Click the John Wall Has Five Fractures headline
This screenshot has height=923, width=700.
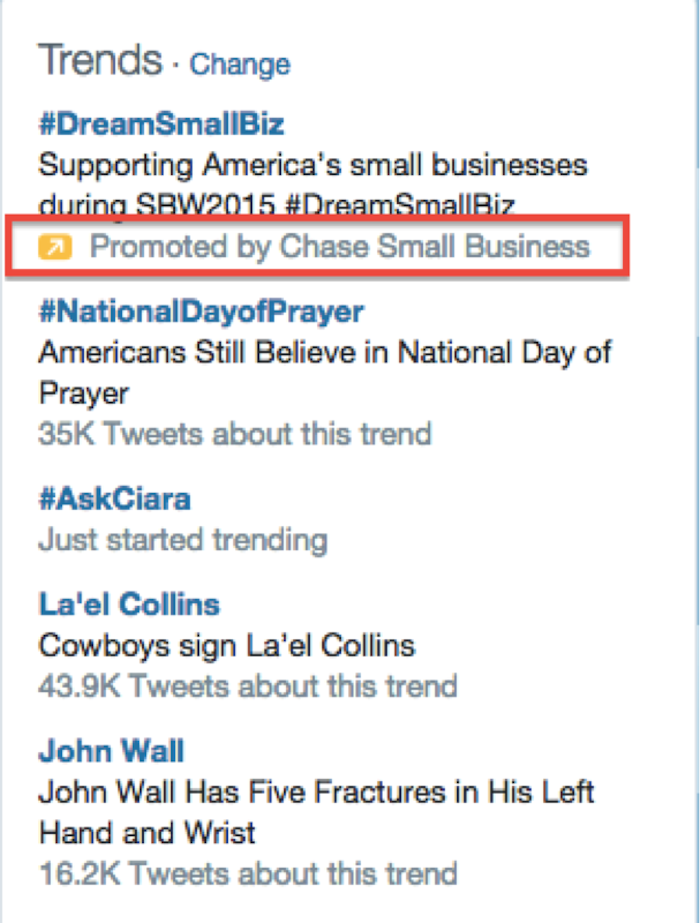click(x=316, y=792)
